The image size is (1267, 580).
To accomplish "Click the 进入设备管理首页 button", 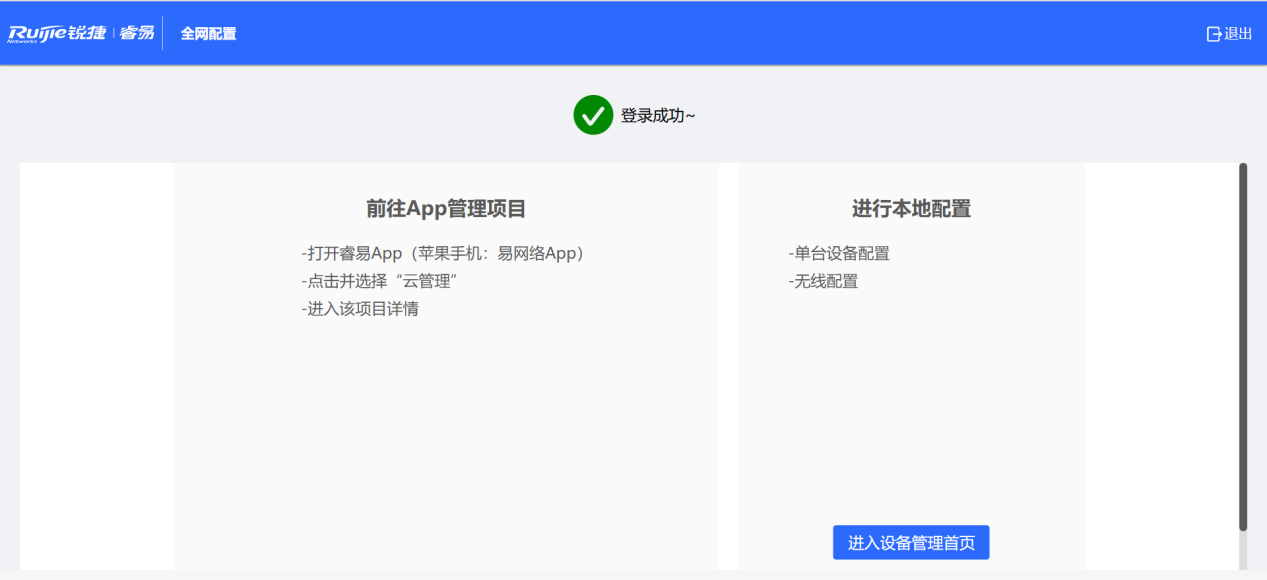I will (x=910, y=542).
